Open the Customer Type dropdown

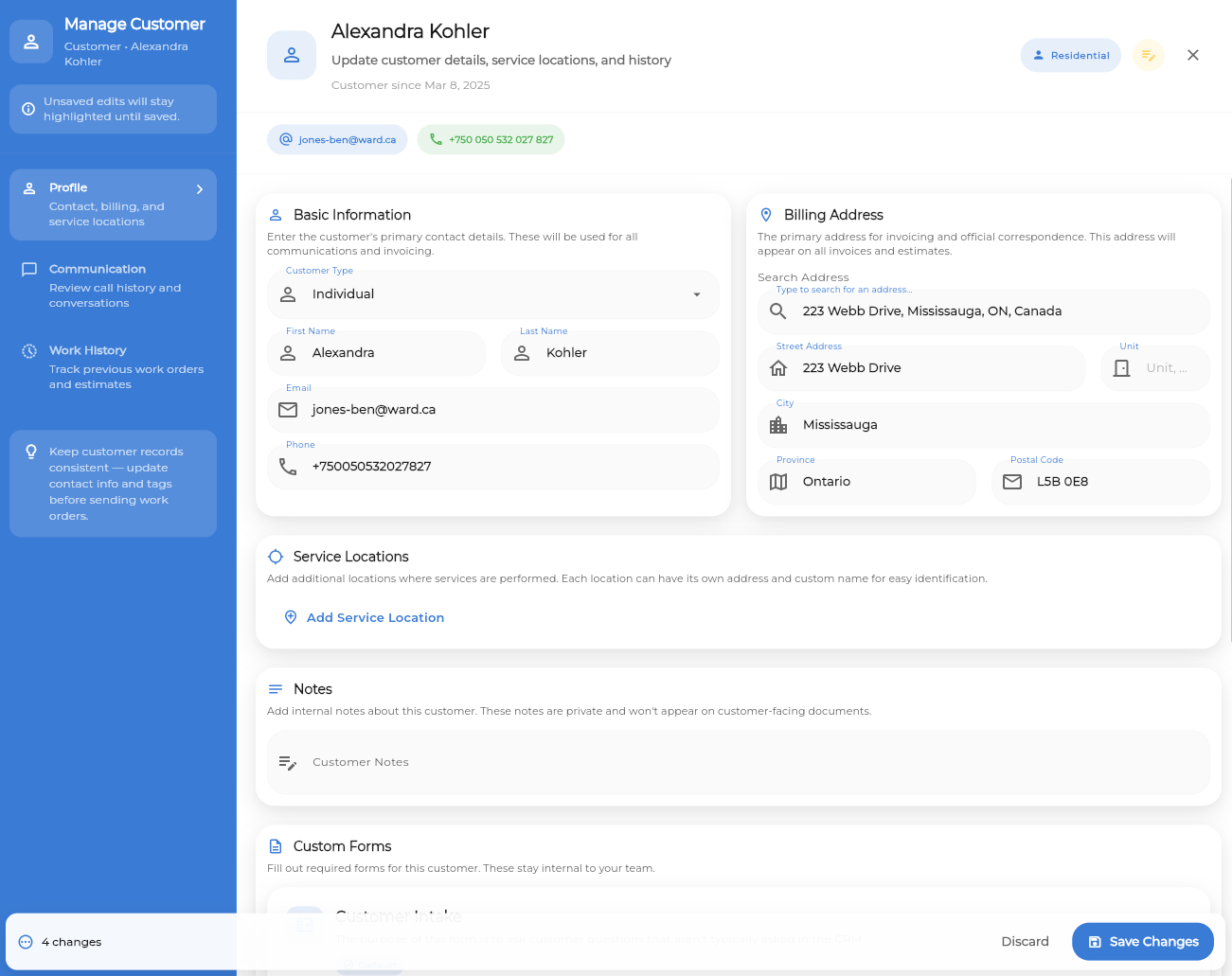tap(493, 294)
